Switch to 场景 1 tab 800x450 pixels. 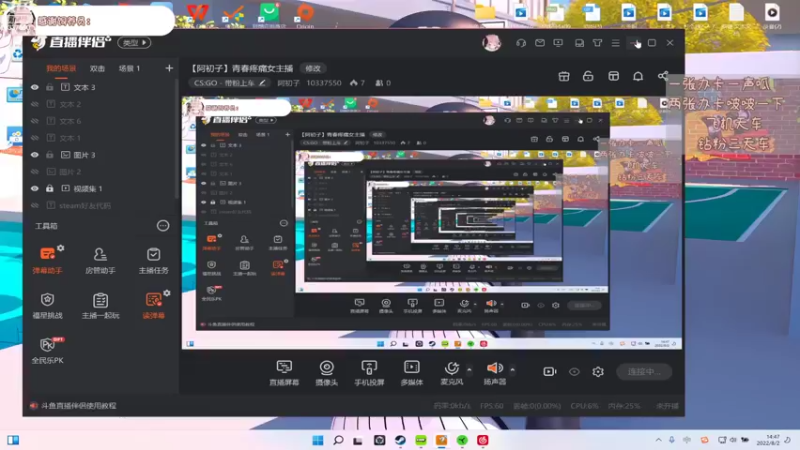[129, 68]
